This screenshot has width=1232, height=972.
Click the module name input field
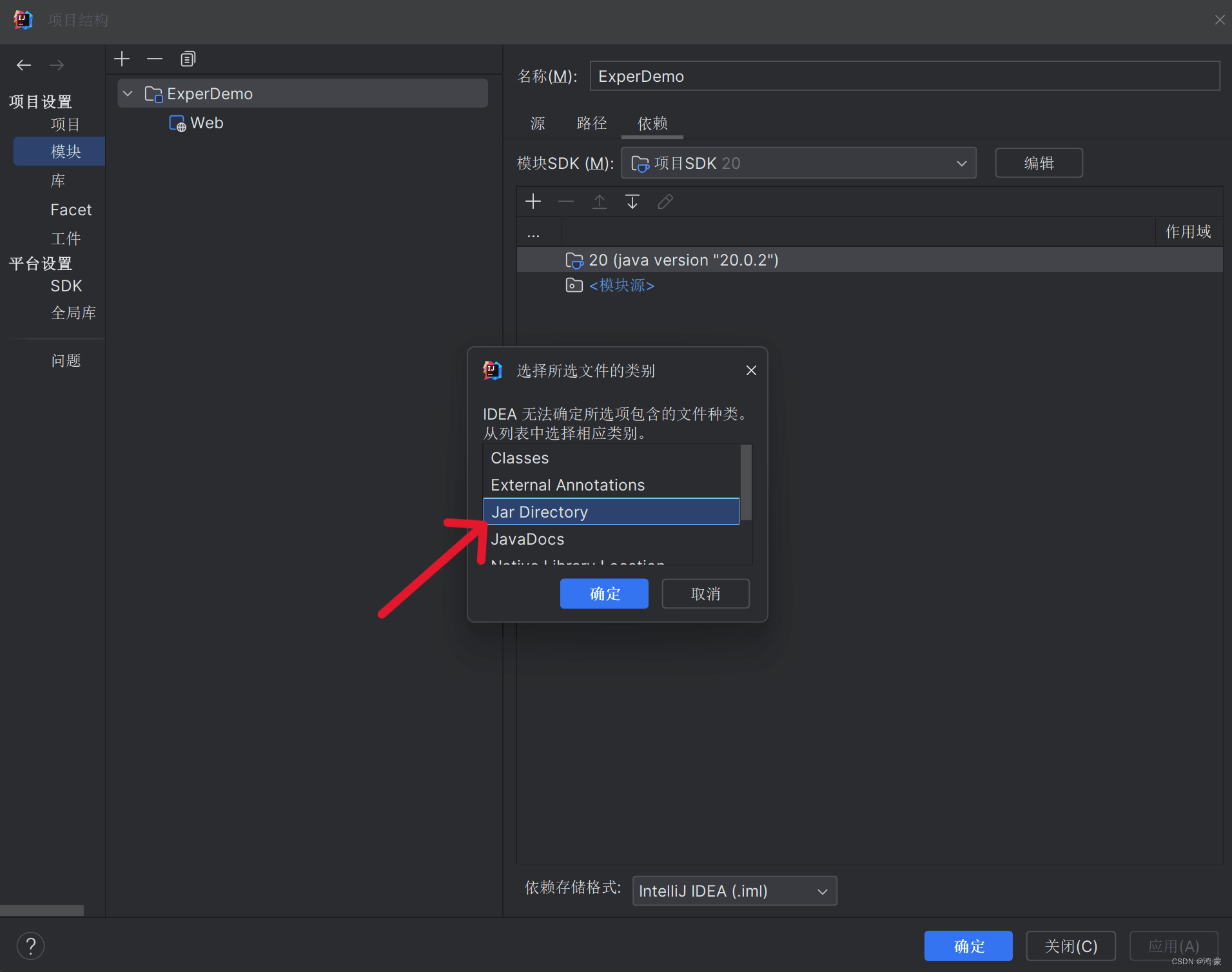point(904,76)
